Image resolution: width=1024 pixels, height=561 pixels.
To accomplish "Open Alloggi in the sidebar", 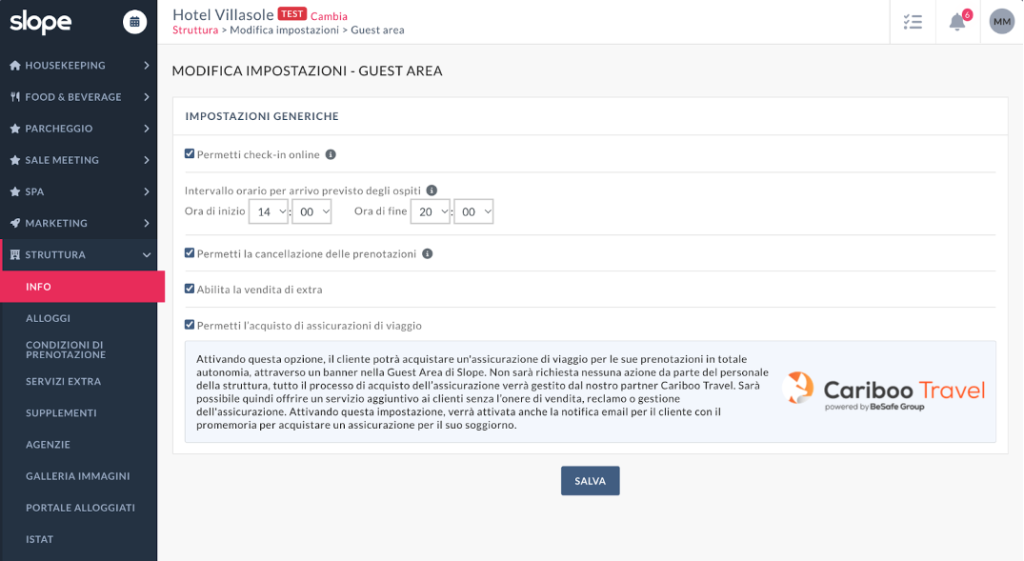I will tap(48, 318).
